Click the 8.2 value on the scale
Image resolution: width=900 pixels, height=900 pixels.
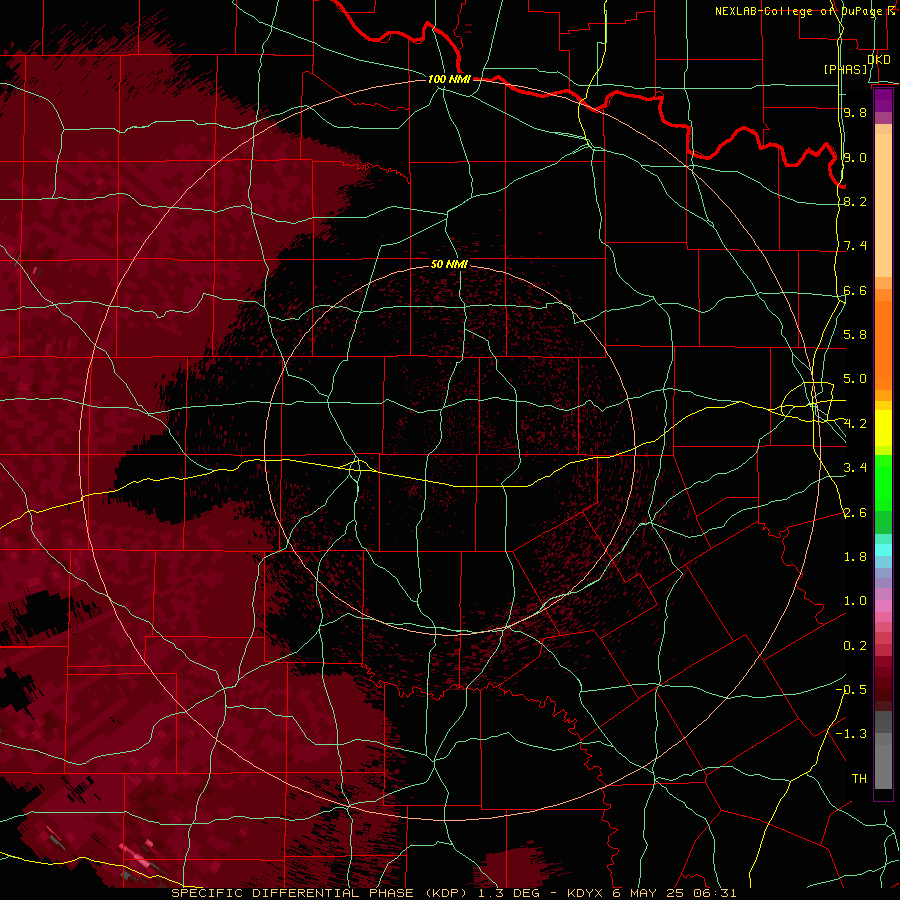point(855,201)
